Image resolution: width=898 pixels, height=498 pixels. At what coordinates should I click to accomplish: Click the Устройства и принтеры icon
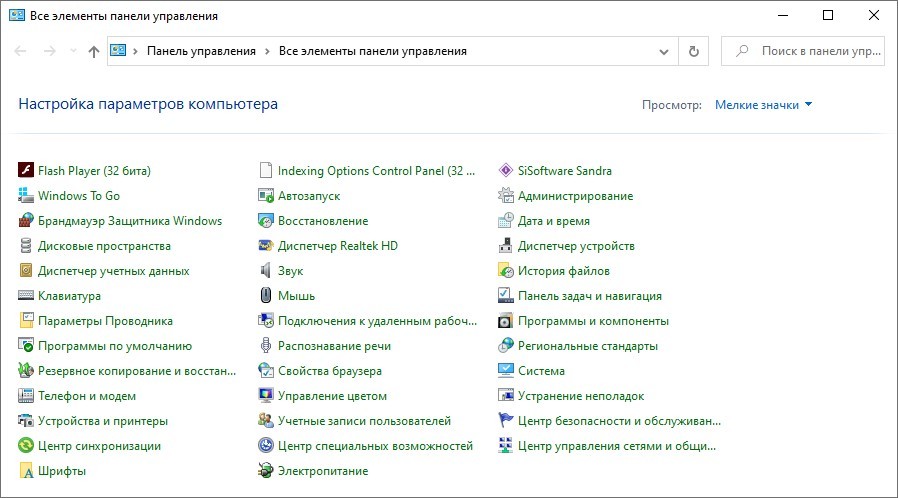pos(26,421)
